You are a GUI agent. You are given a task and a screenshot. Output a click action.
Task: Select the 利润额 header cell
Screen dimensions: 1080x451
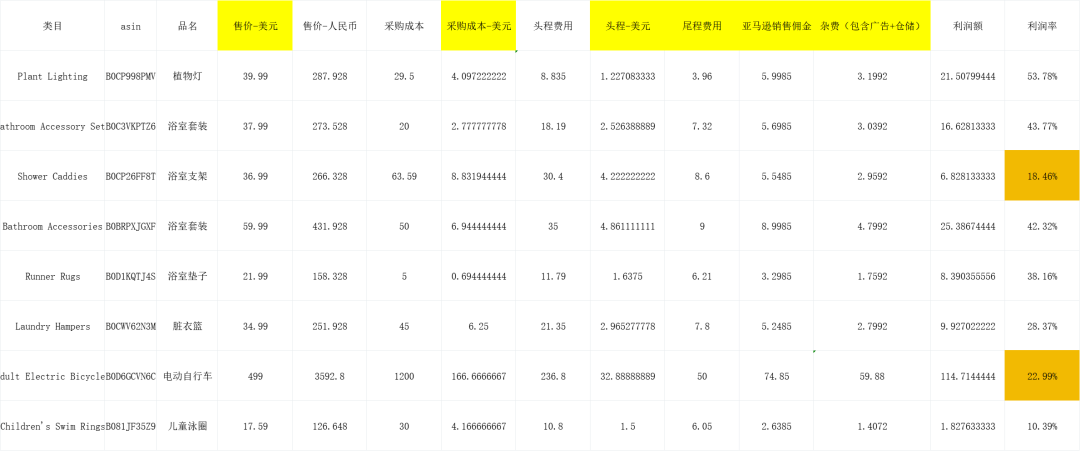968,25
